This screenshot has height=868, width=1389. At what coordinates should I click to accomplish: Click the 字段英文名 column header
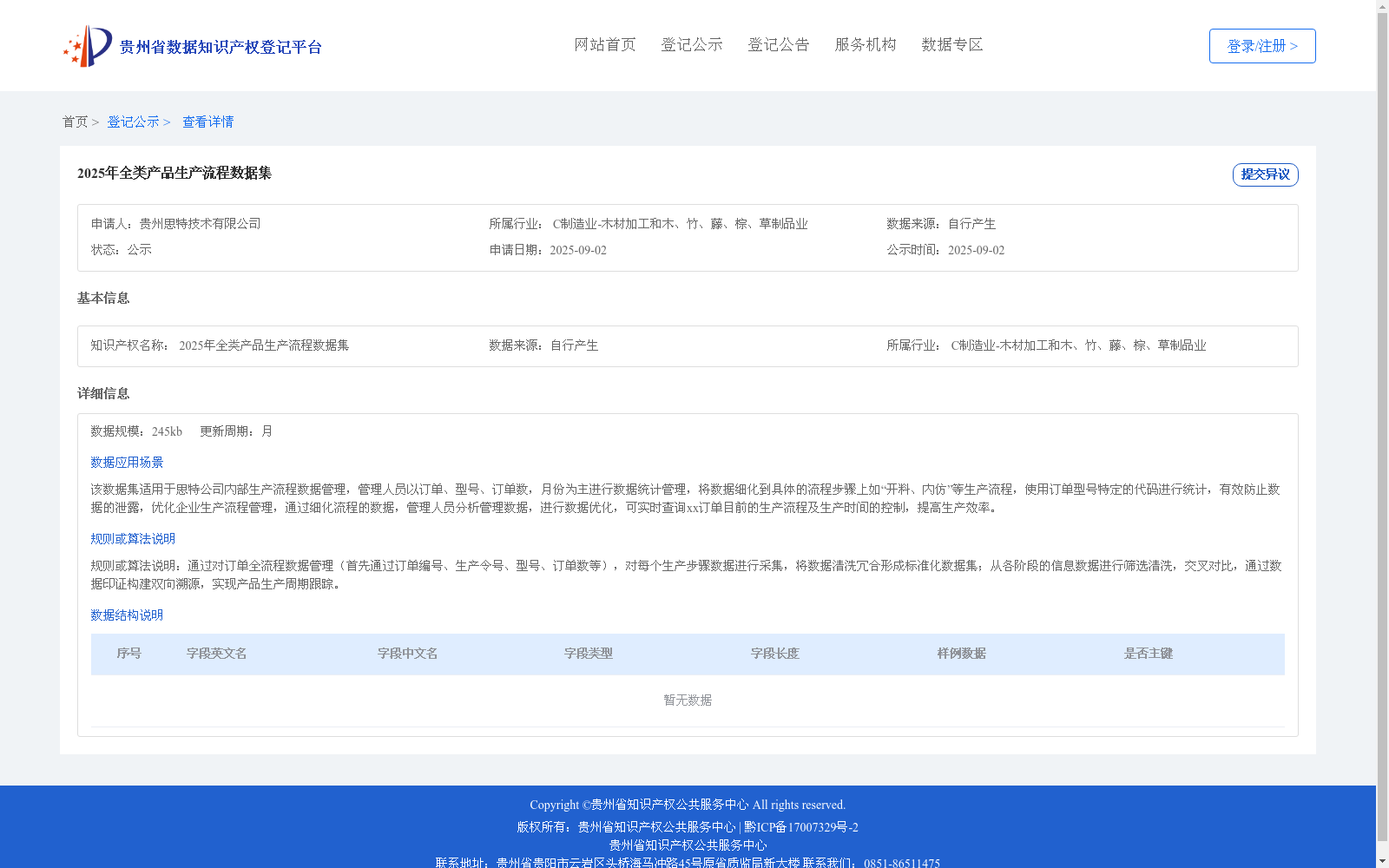click(x=217, y=654)
